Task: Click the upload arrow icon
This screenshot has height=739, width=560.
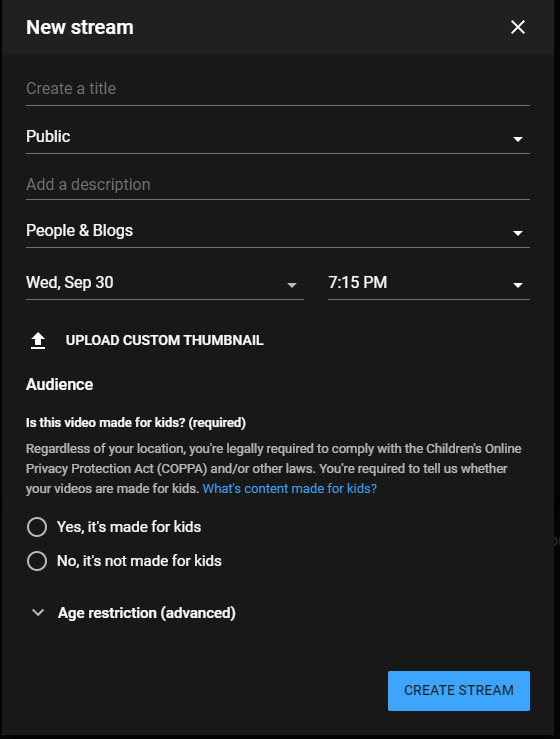Action: tap(38, 340)
